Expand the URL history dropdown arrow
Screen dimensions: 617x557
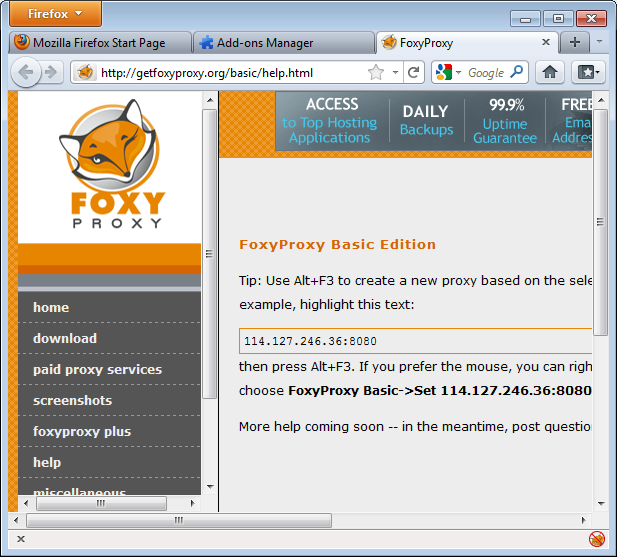point(396,72)
